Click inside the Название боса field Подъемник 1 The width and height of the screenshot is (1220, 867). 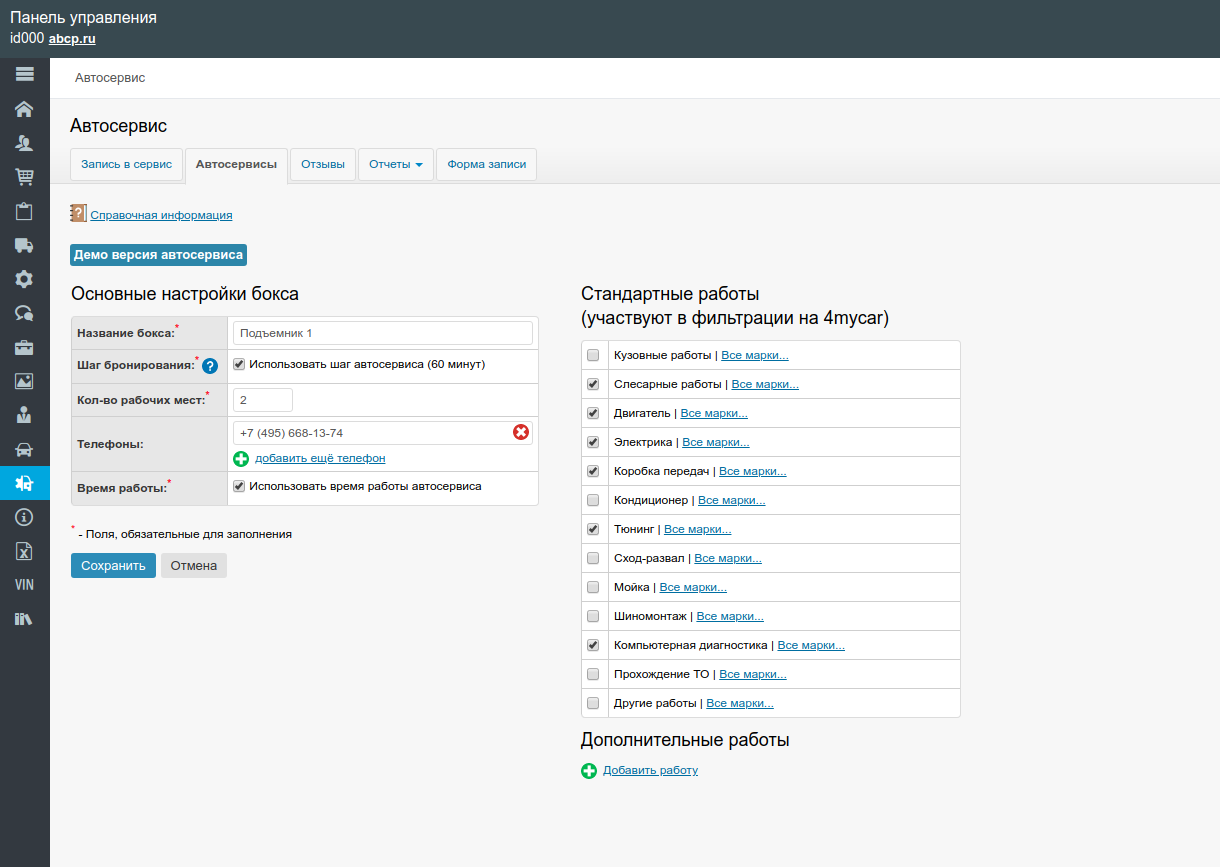[x=382, y=333]
